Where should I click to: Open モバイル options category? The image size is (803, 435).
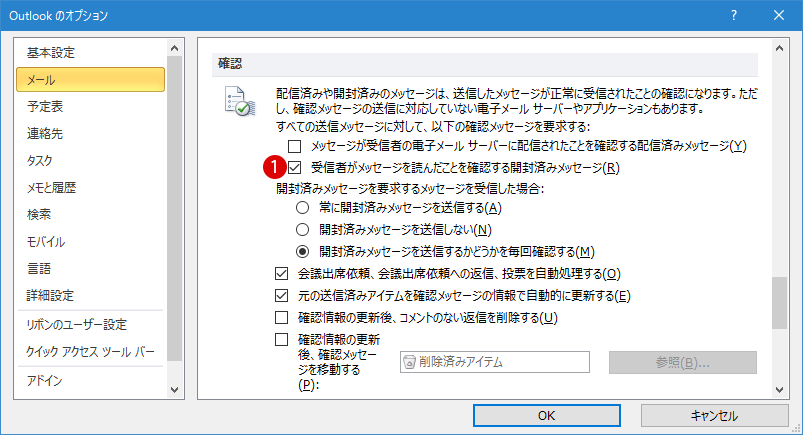(91, 241)
